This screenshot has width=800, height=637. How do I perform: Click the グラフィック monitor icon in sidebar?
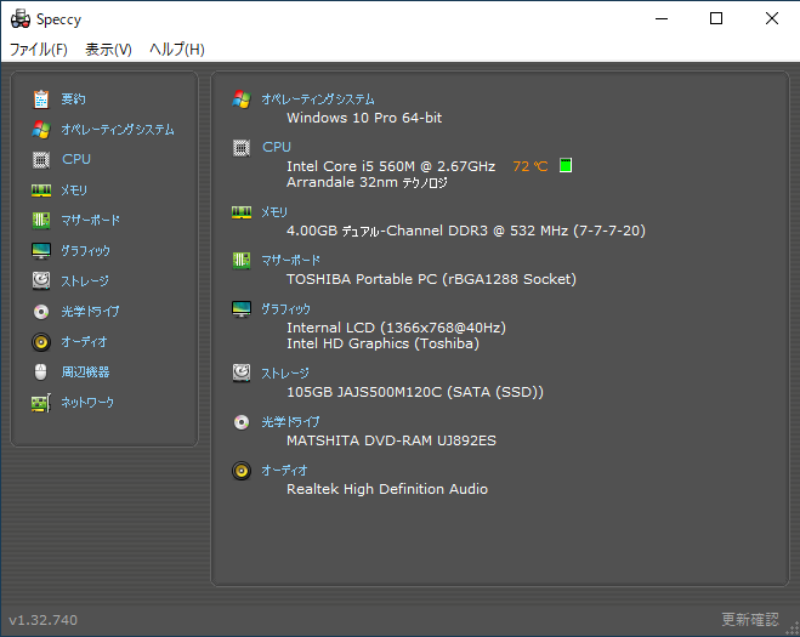click(x=41, y=251)
